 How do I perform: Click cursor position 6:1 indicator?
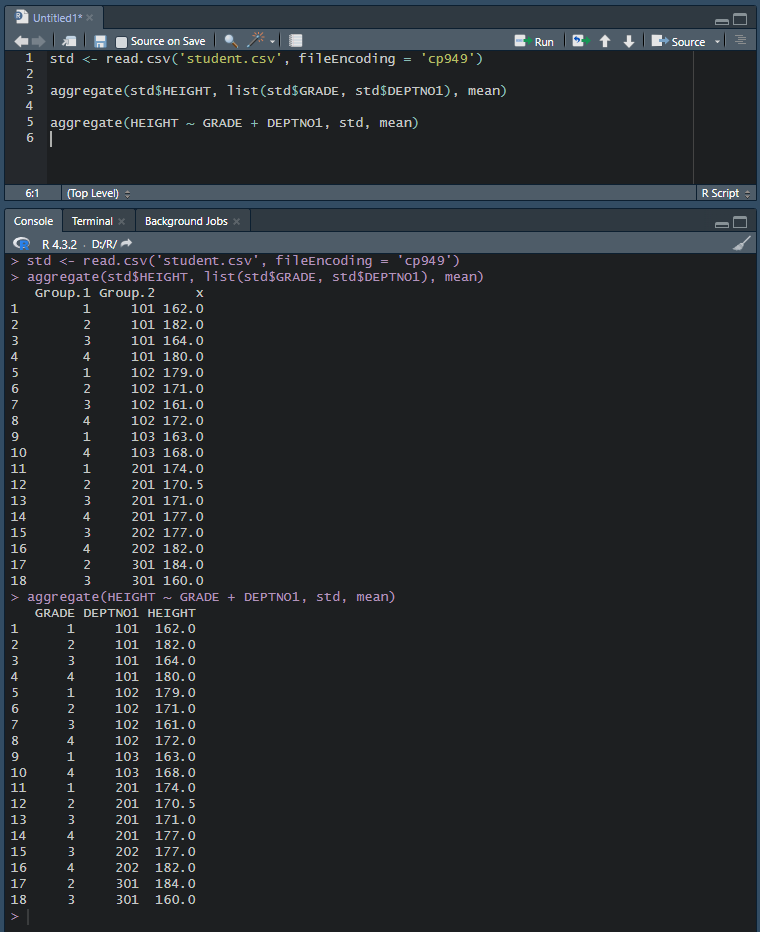click(32, 193)
